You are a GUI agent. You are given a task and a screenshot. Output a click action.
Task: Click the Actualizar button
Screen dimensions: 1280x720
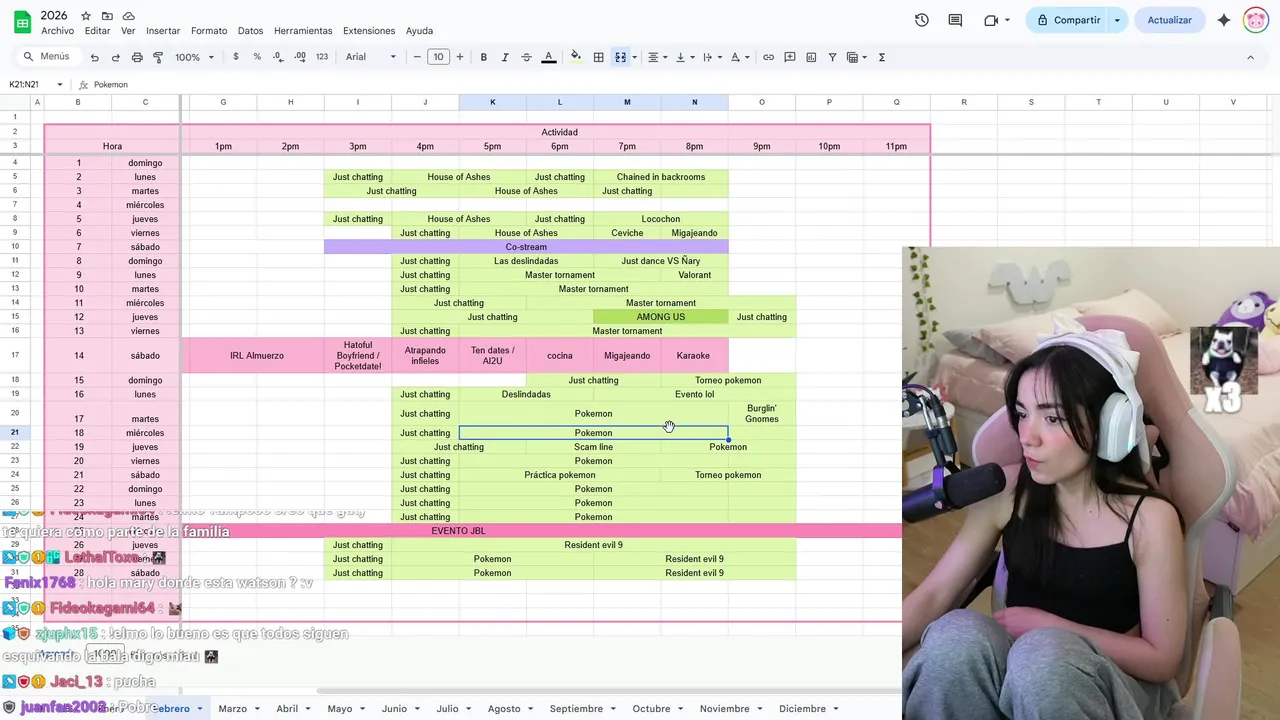[1169, 20]
